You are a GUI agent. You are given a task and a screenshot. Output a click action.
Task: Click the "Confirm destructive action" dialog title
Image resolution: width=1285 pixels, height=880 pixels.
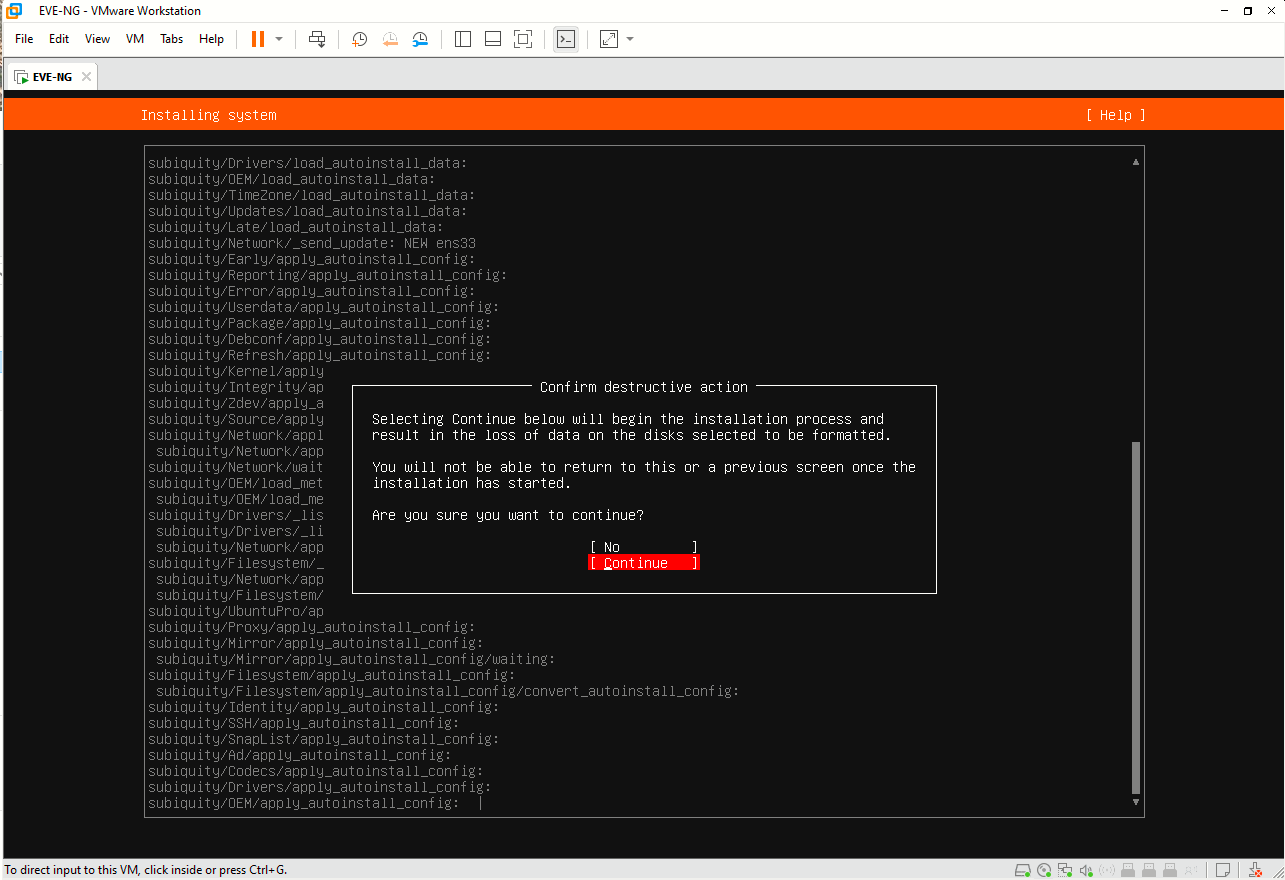(x=643, y=387)
